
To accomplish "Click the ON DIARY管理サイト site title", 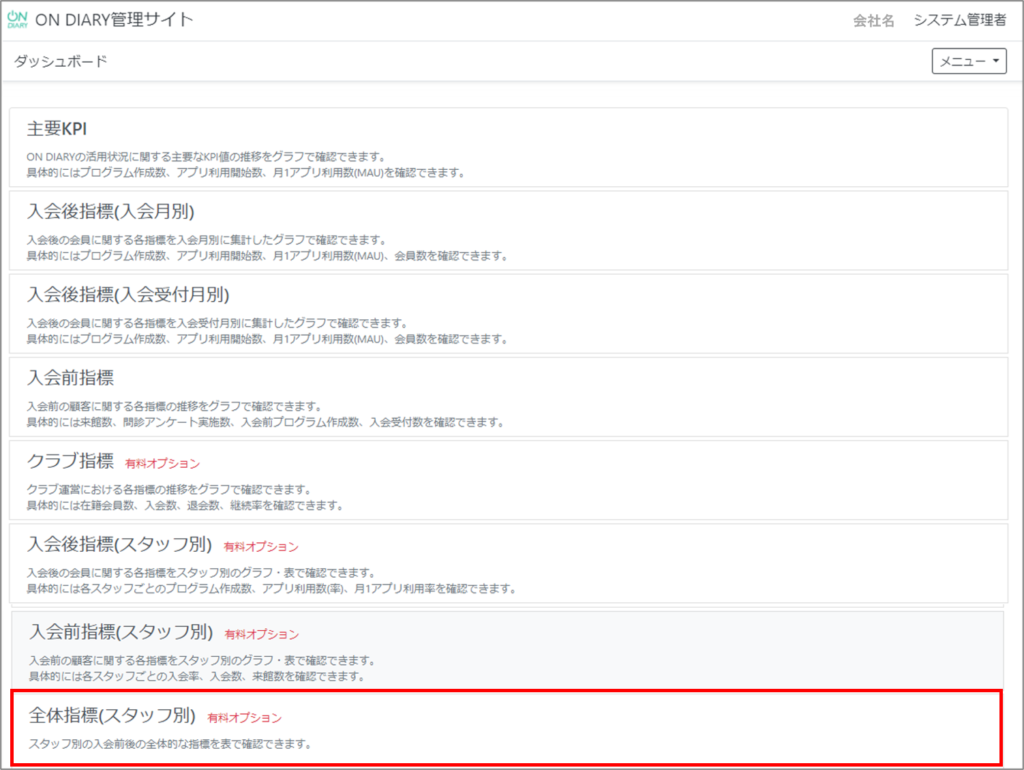I will click(114, 20).
